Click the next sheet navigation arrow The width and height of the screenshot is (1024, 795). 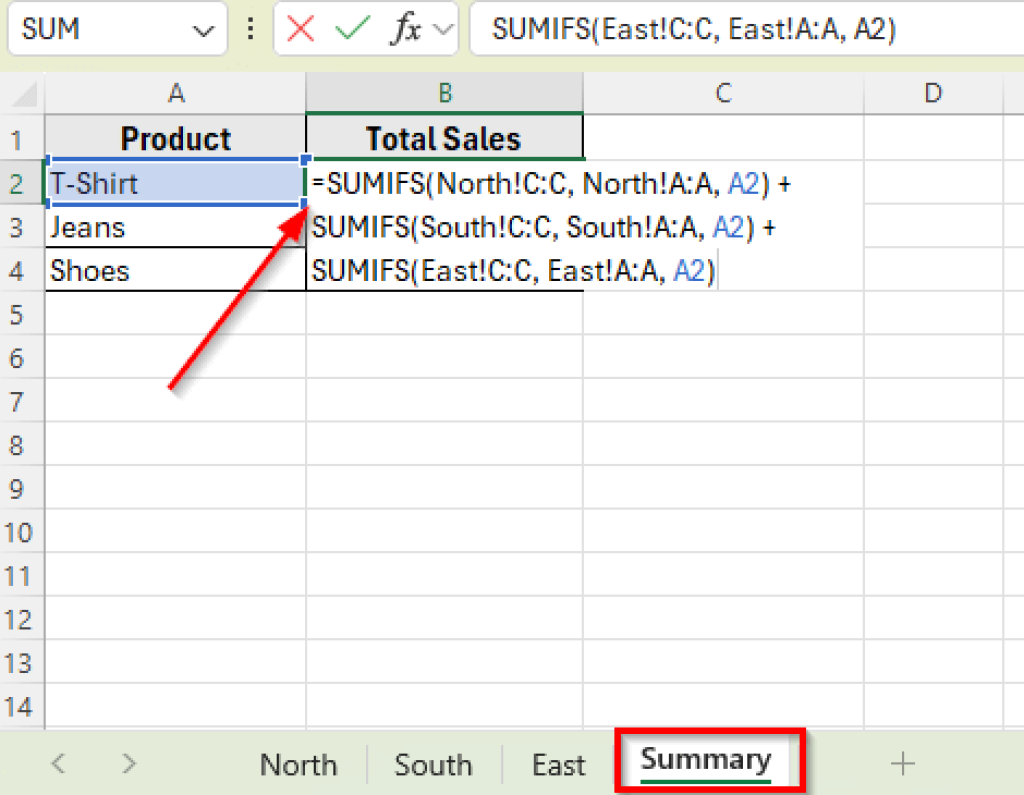127,764
